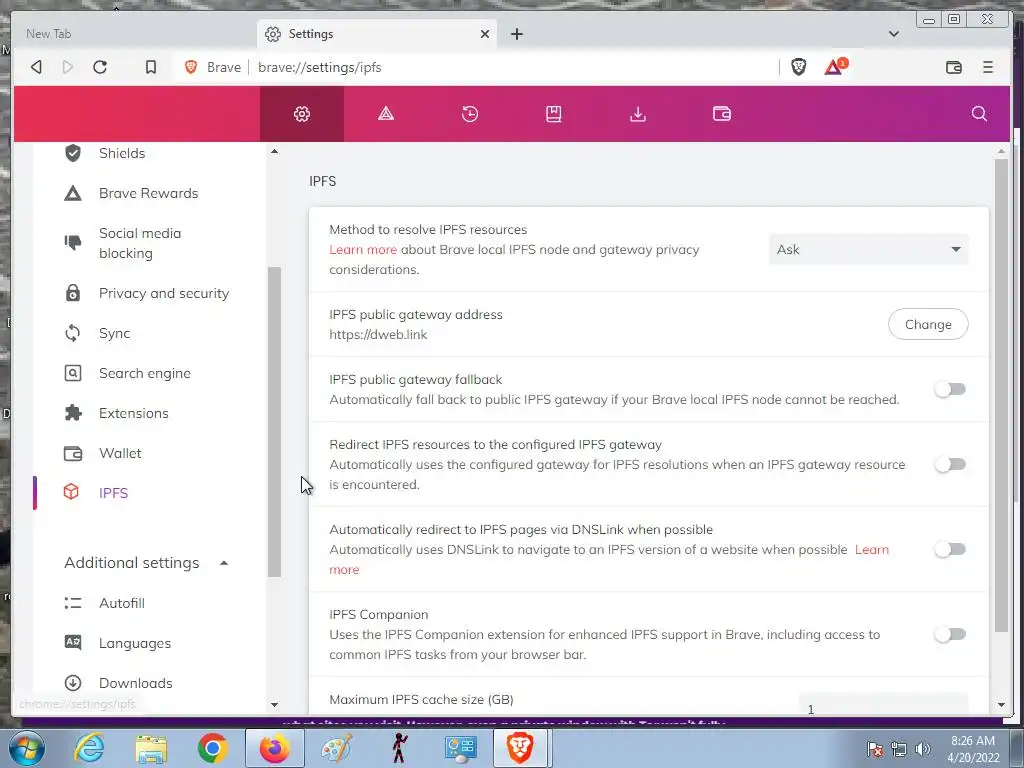Open Google Chrome from taskbar
Viewport: 1024px width, 768px height.
[212, 748]
